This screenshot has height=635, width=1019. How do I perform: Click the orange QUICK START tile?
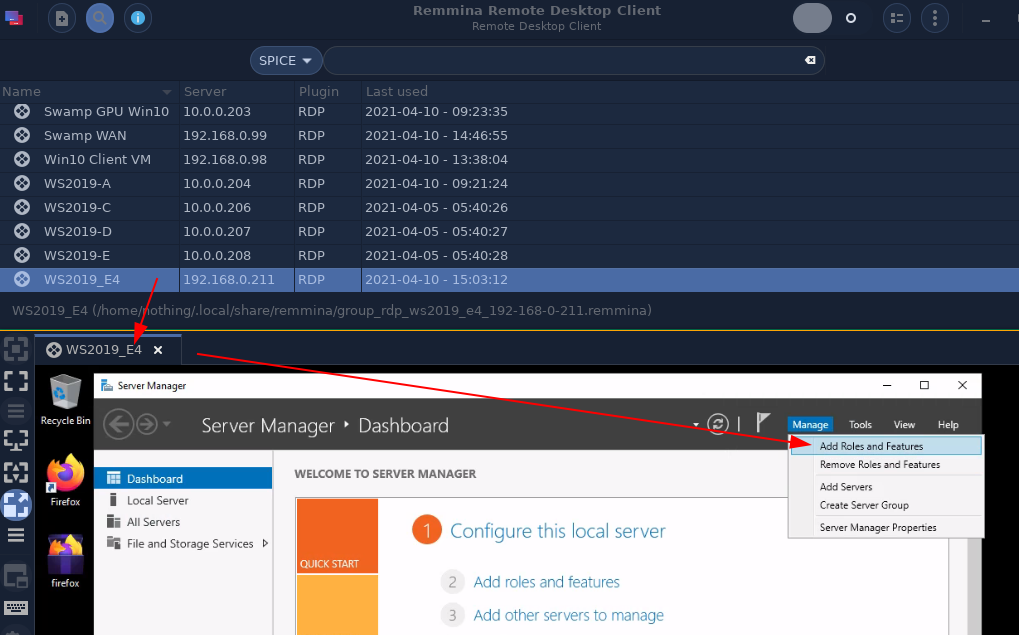coord(337,536)
